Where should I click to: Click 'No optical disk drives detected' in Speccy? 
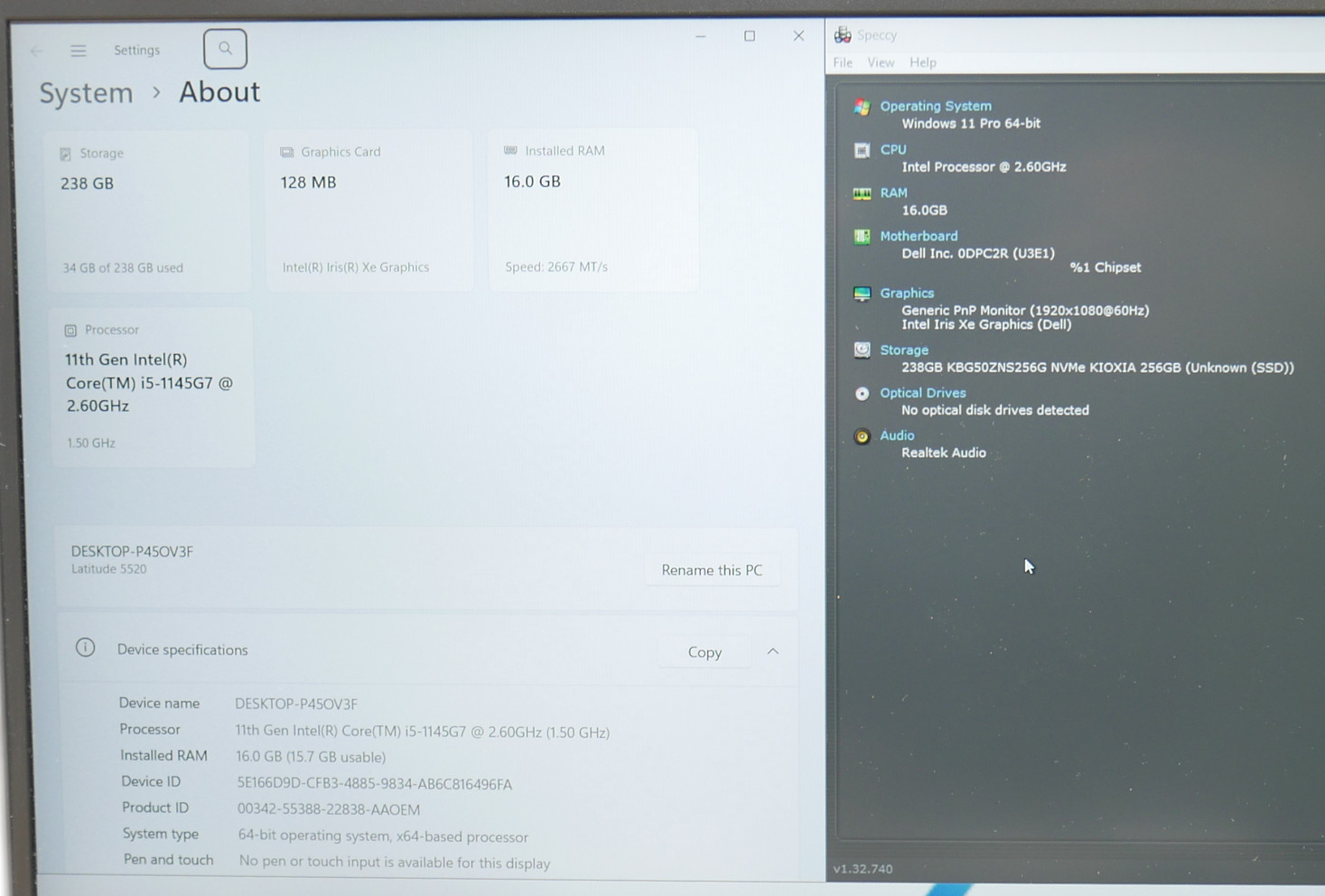tap(995, 410)
